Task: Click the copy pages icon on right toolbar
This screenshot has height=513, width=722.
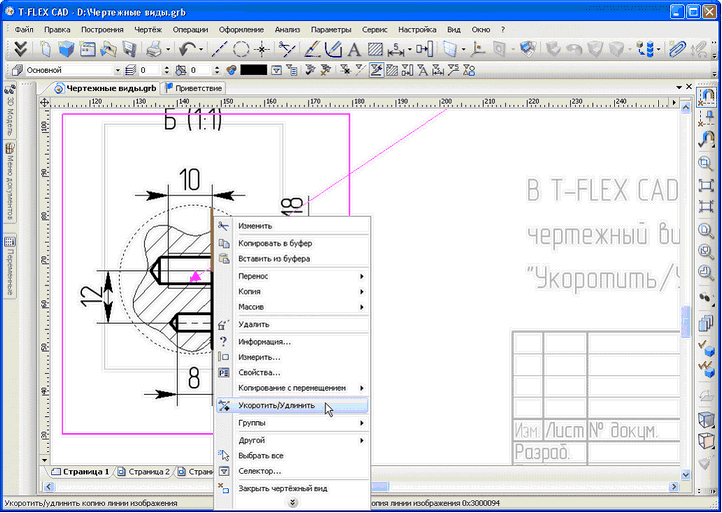Action: 705,322
